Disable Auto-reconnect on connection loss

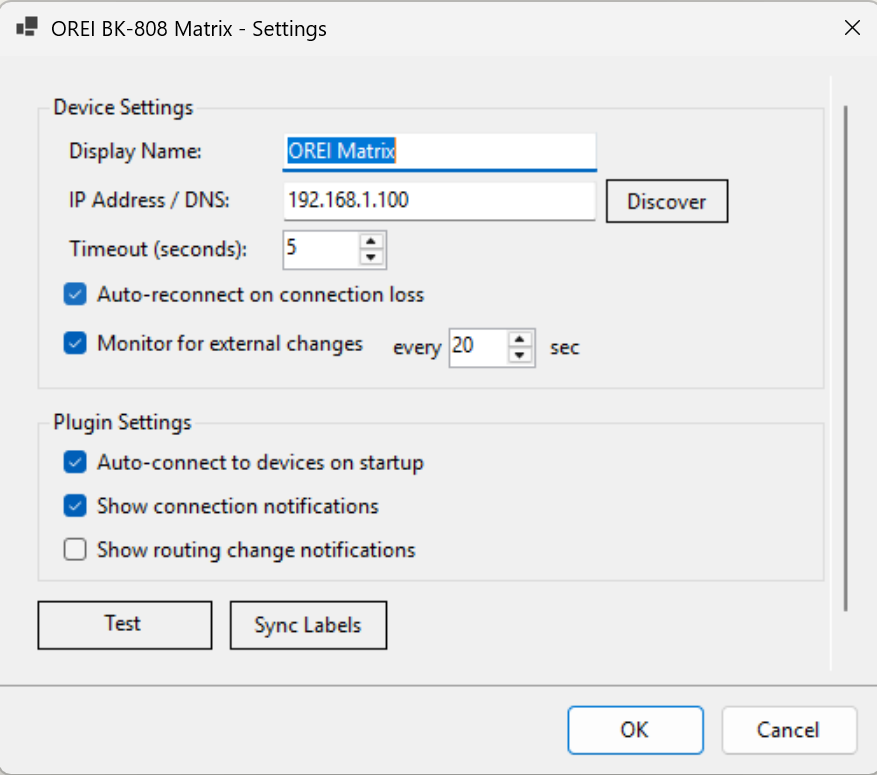pyautogui.click(x=75, y=294)
